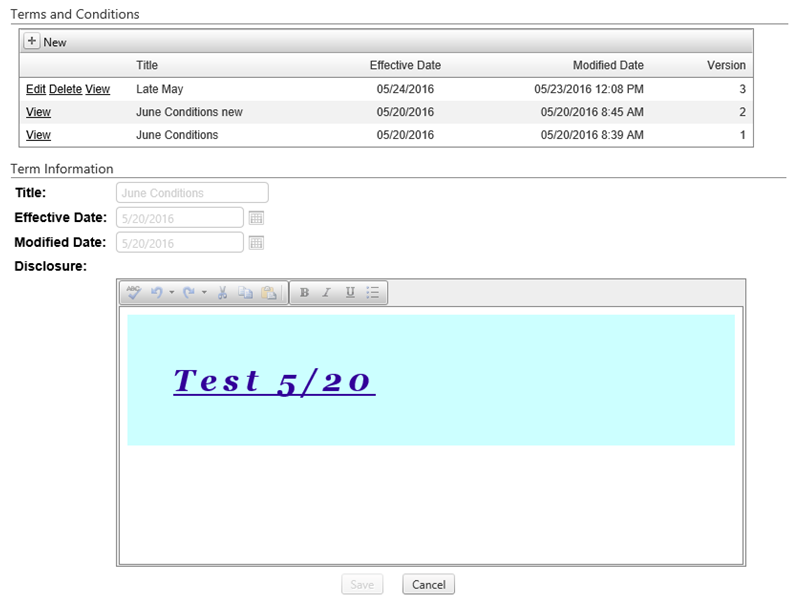
Task: Insert a bulleted list
Action: pos(373,293)
